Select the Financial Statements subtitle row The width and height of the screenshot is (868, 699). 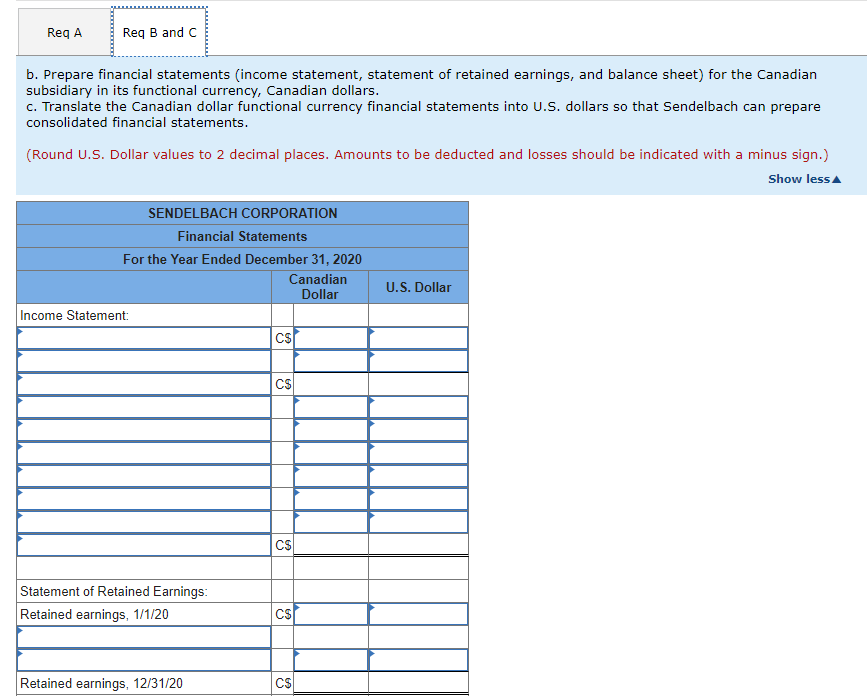(242, 236)
